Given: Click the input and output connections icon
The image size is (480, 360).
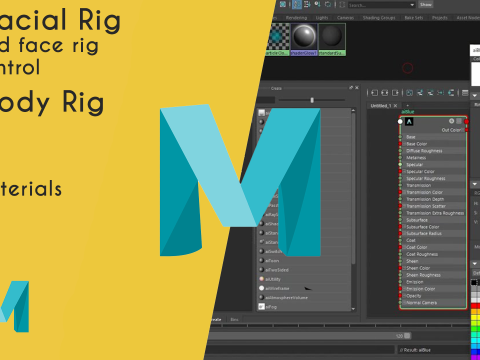Looking at the screenshot, I should [385, 93].
